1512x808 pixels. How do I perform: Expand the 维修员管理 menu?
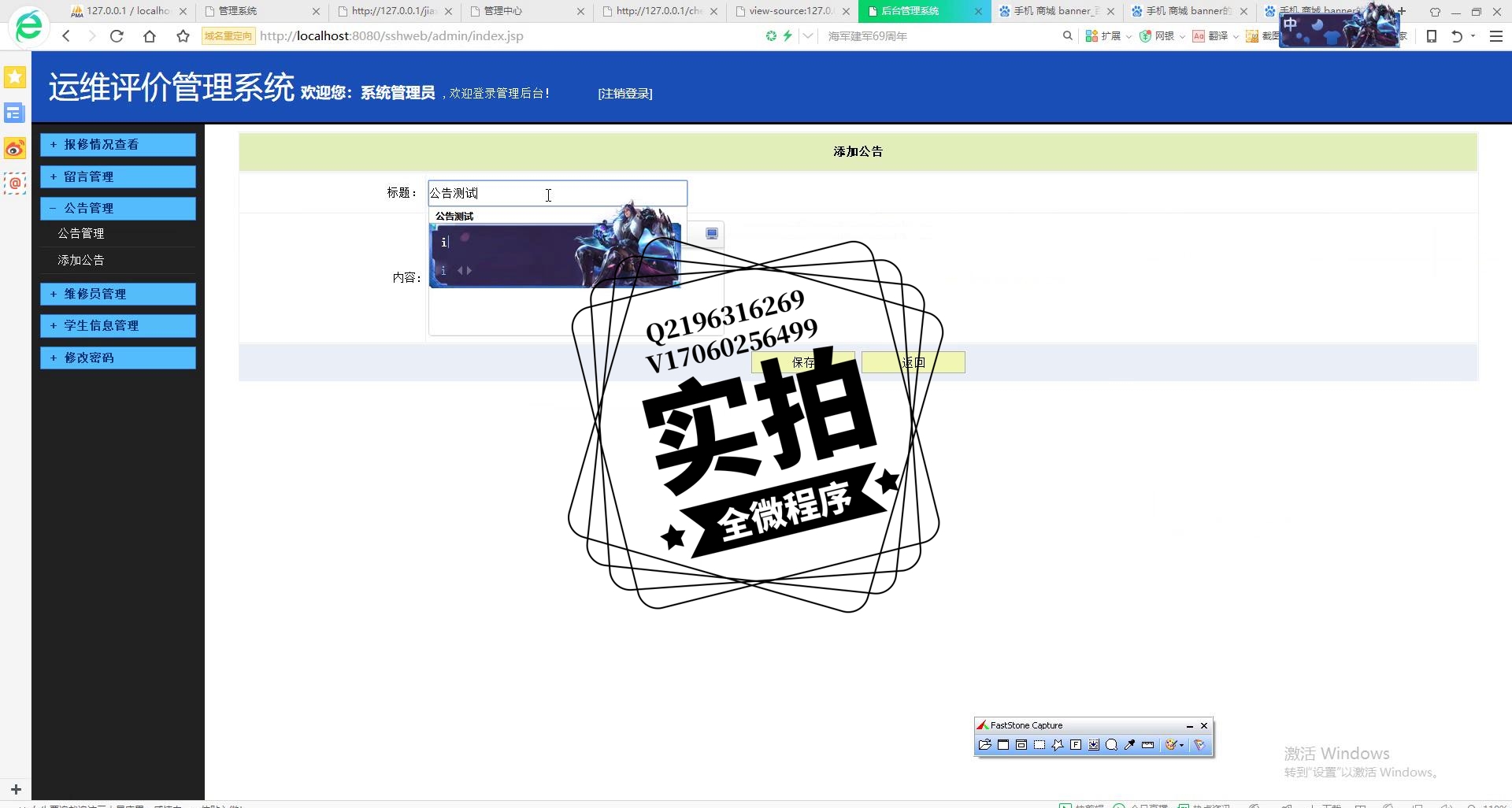click(118, 295)
